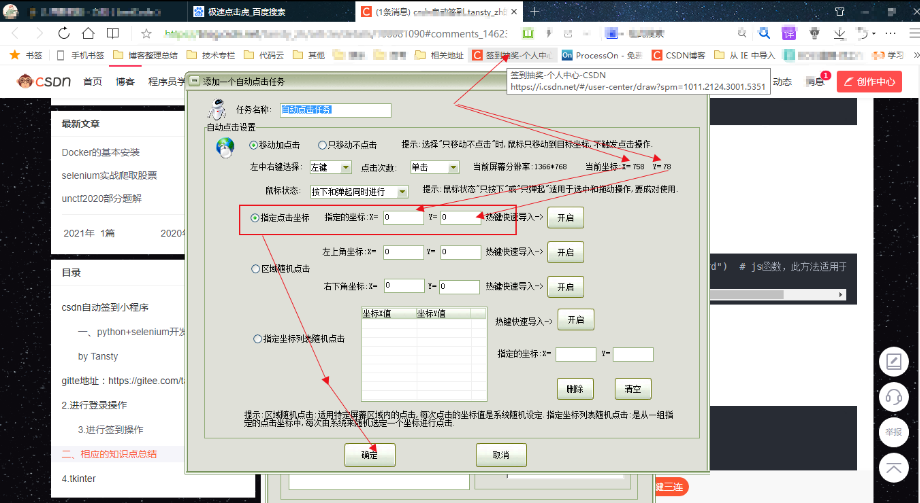Image resolution: width=920 pixels, height=503 pixels.
Task: Click the browser forward arrow
Action: click(x=39, y=33)
